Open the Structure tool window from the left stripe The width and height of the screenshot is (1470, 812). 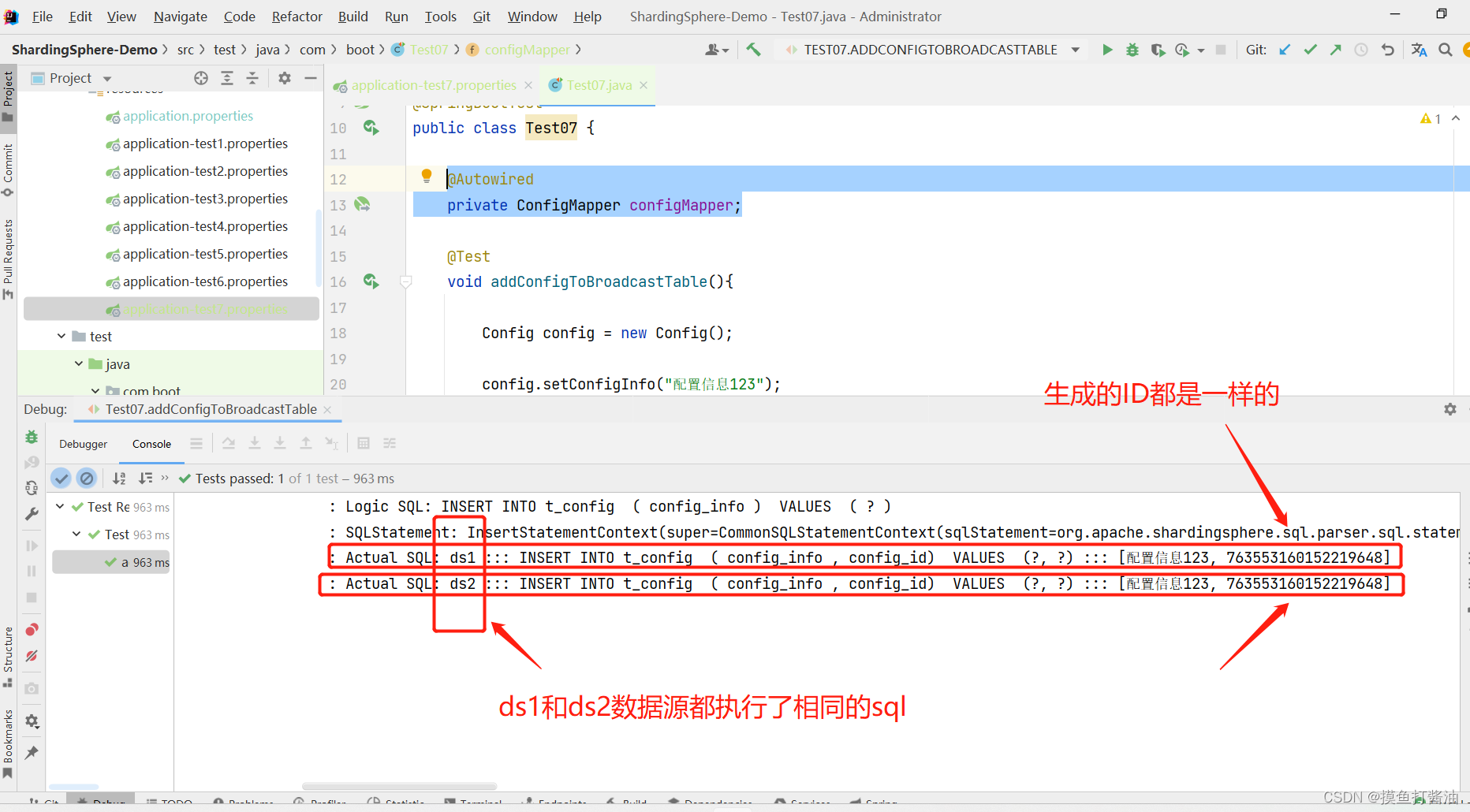coord(8,657)
